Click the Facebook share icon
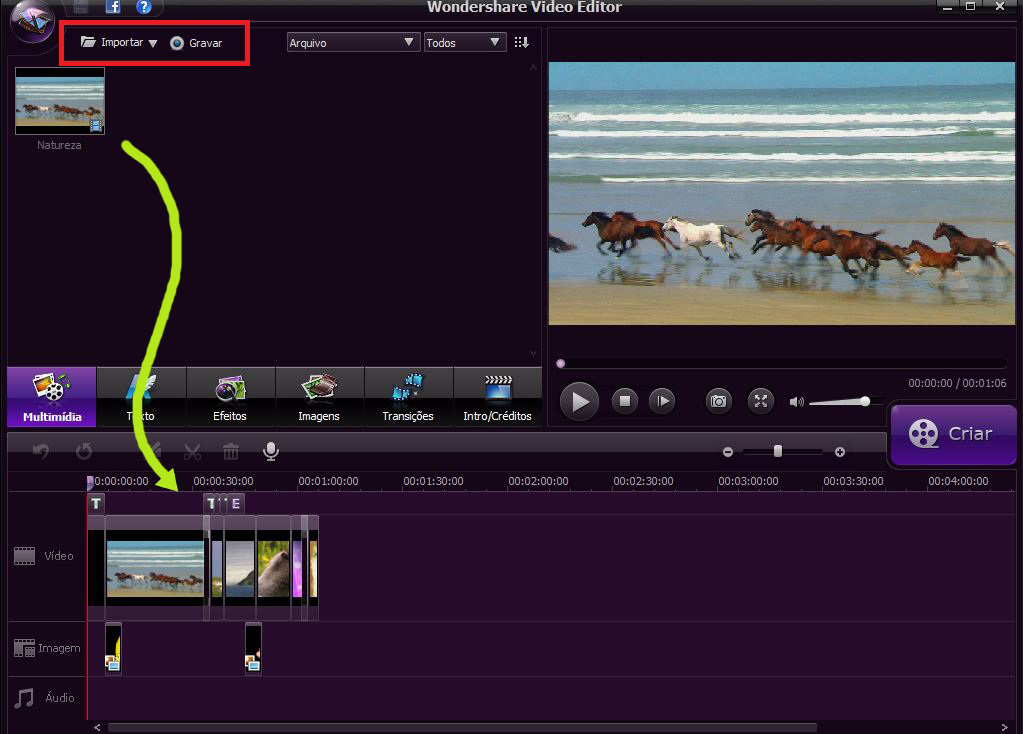The image size is (1023, 734). (x=112, y=7)
